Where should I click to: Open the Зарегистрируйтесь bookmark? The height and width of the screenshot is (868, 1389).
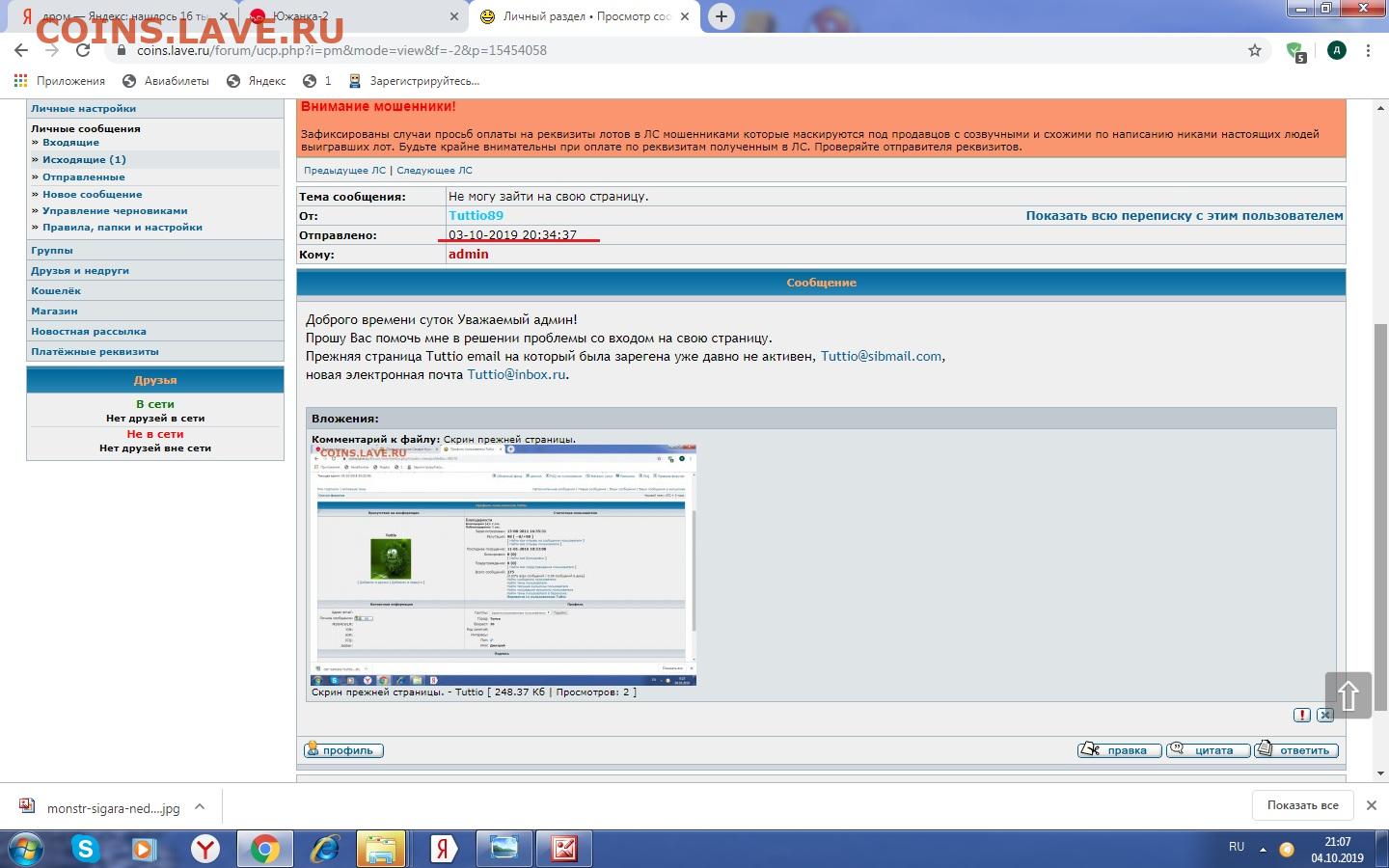tap(414, 81)
